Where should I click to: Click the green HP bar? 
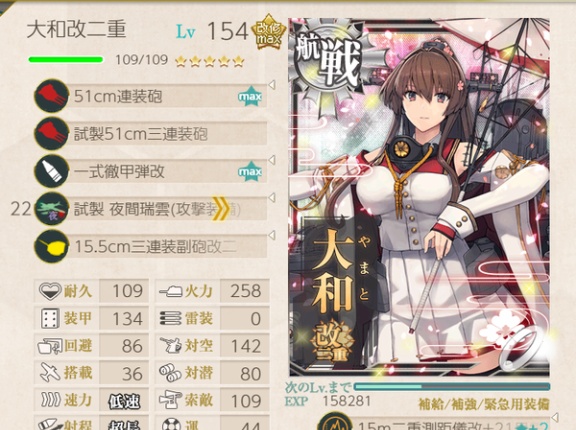tap(66, 59)
